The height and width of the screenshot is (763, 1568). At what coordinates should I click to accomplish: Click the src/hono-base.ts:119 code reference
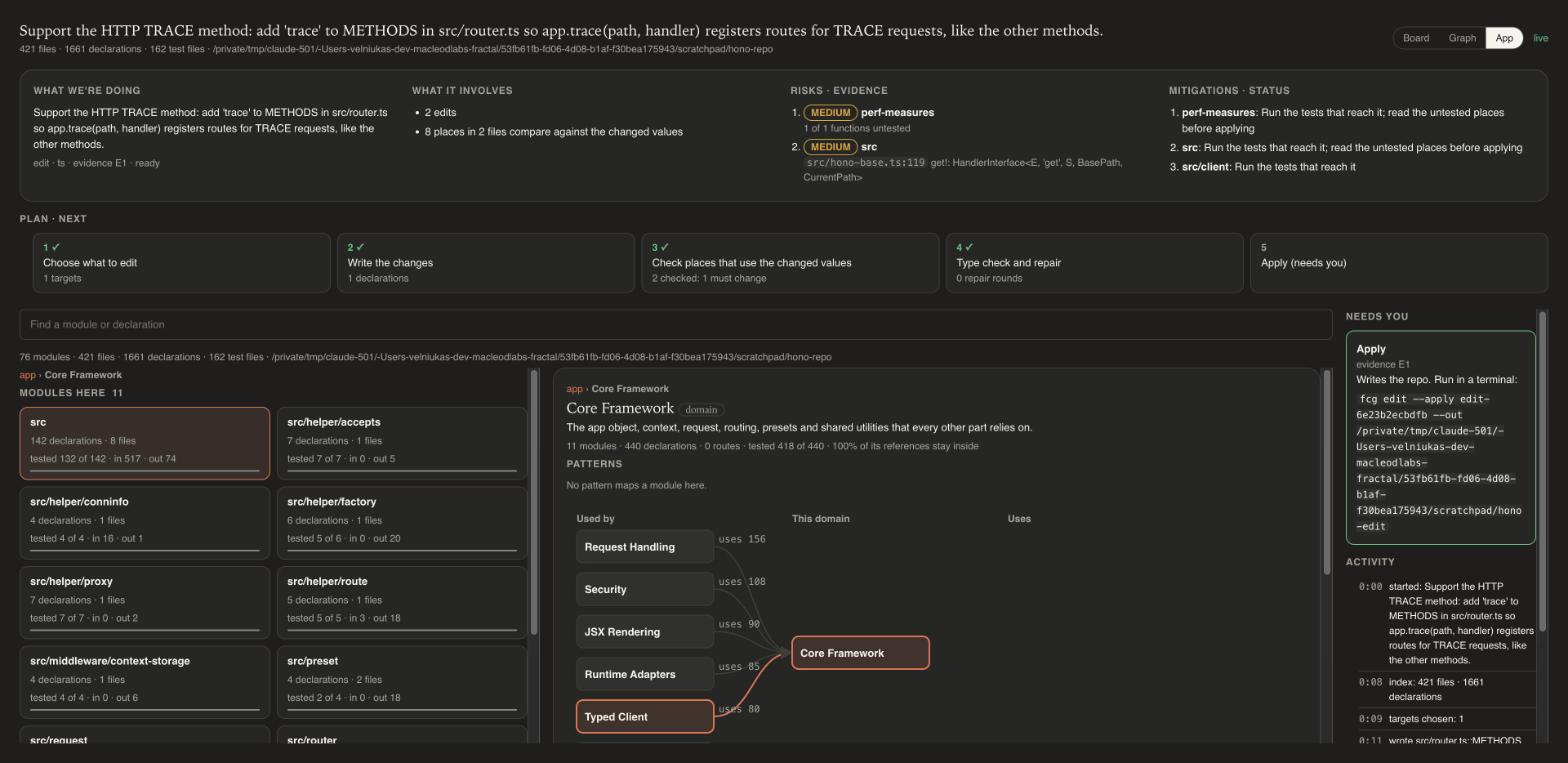pos(866,163)
